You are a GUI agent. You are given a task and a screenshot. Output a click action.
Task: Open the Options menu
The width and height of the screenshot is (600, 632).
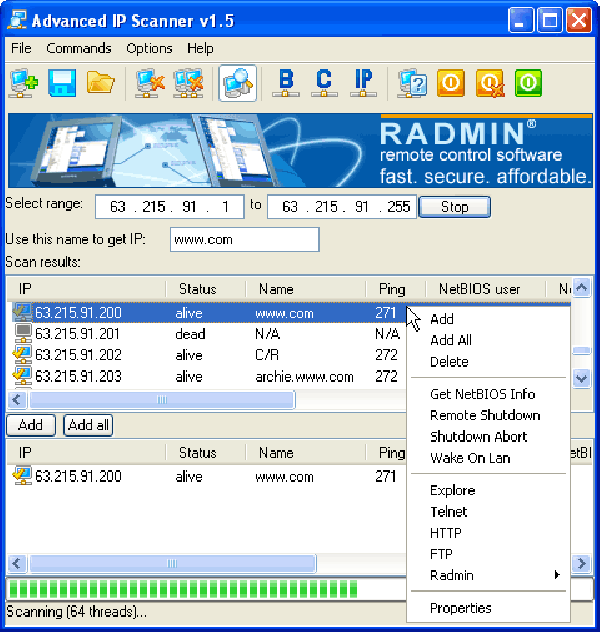point(149,48)
